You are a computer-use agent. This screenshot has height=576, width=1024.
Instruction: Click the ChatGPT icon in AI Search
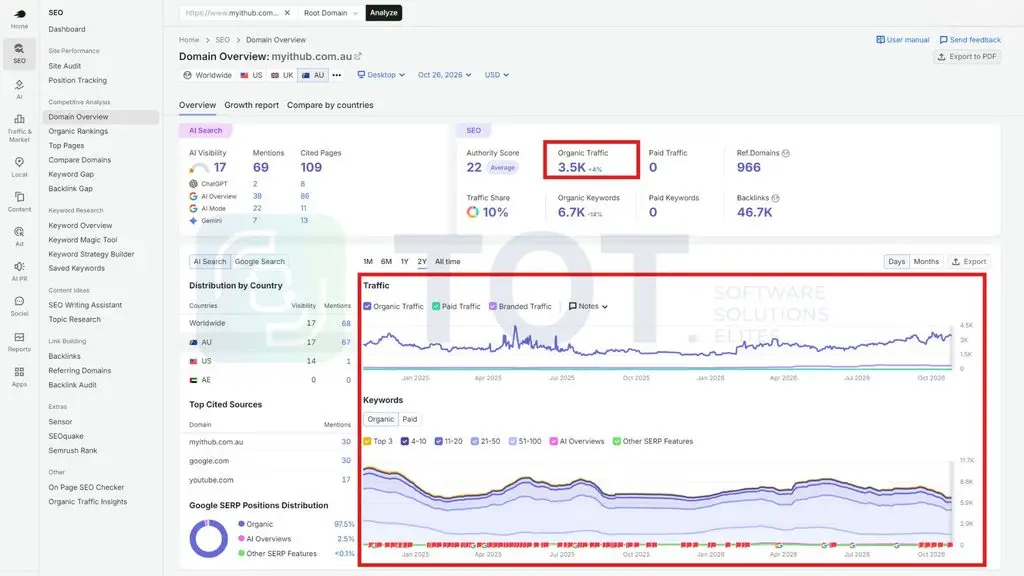click(x=193, y=184)
